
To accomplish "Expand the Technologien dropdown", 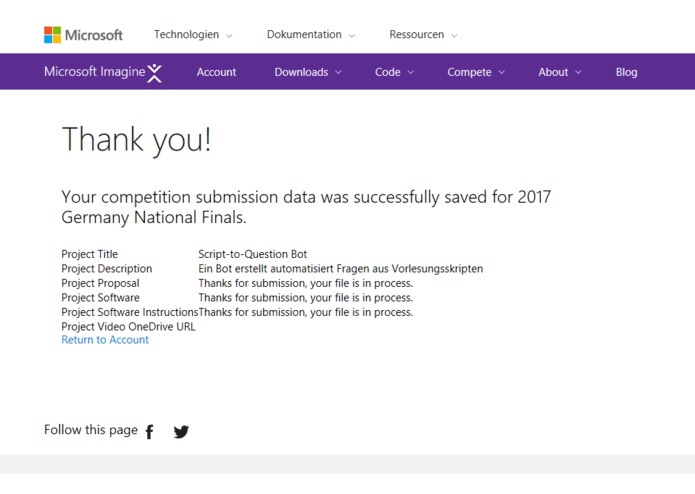I will 193,35.
